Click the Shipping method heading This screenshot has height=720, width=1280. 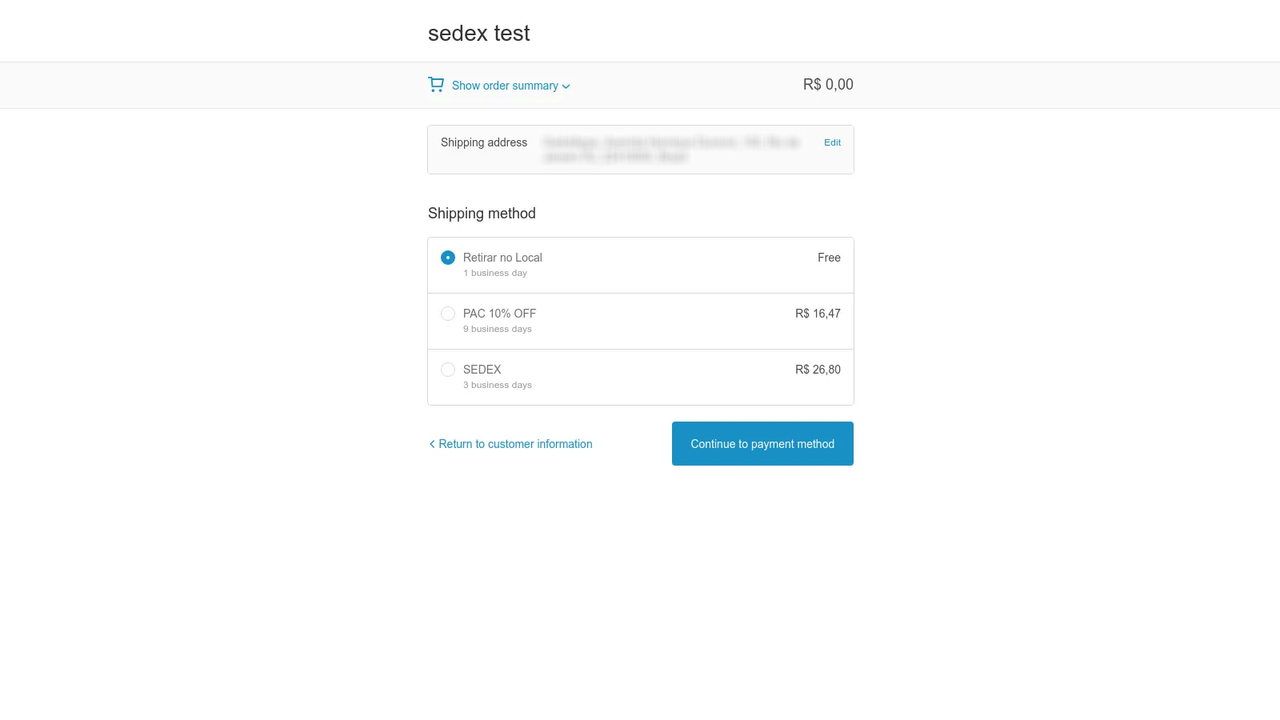click(482, 214)
